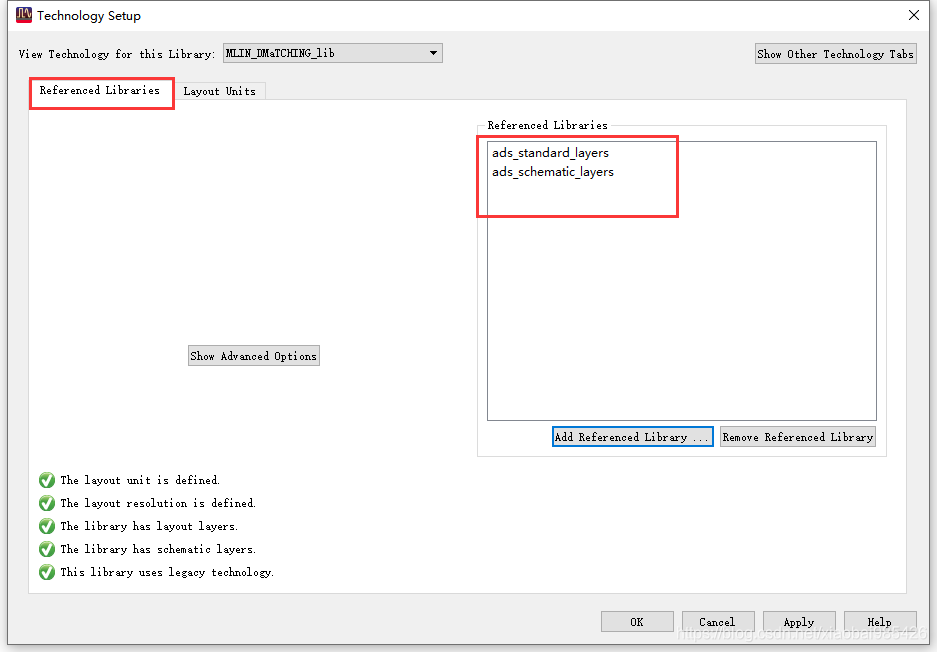Click the Technology Setup title bar icon
This screenshot has height=652, width=937.
tap(24, 15)
